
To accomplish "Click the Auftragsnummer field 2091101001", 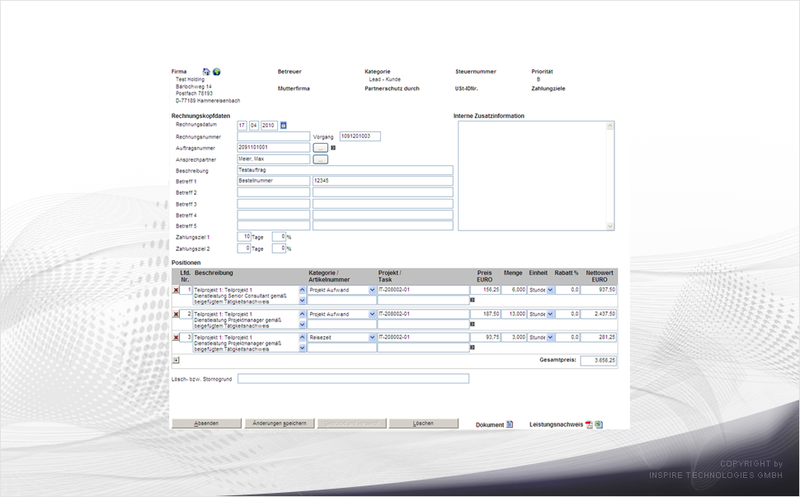I will click(273, 147).
